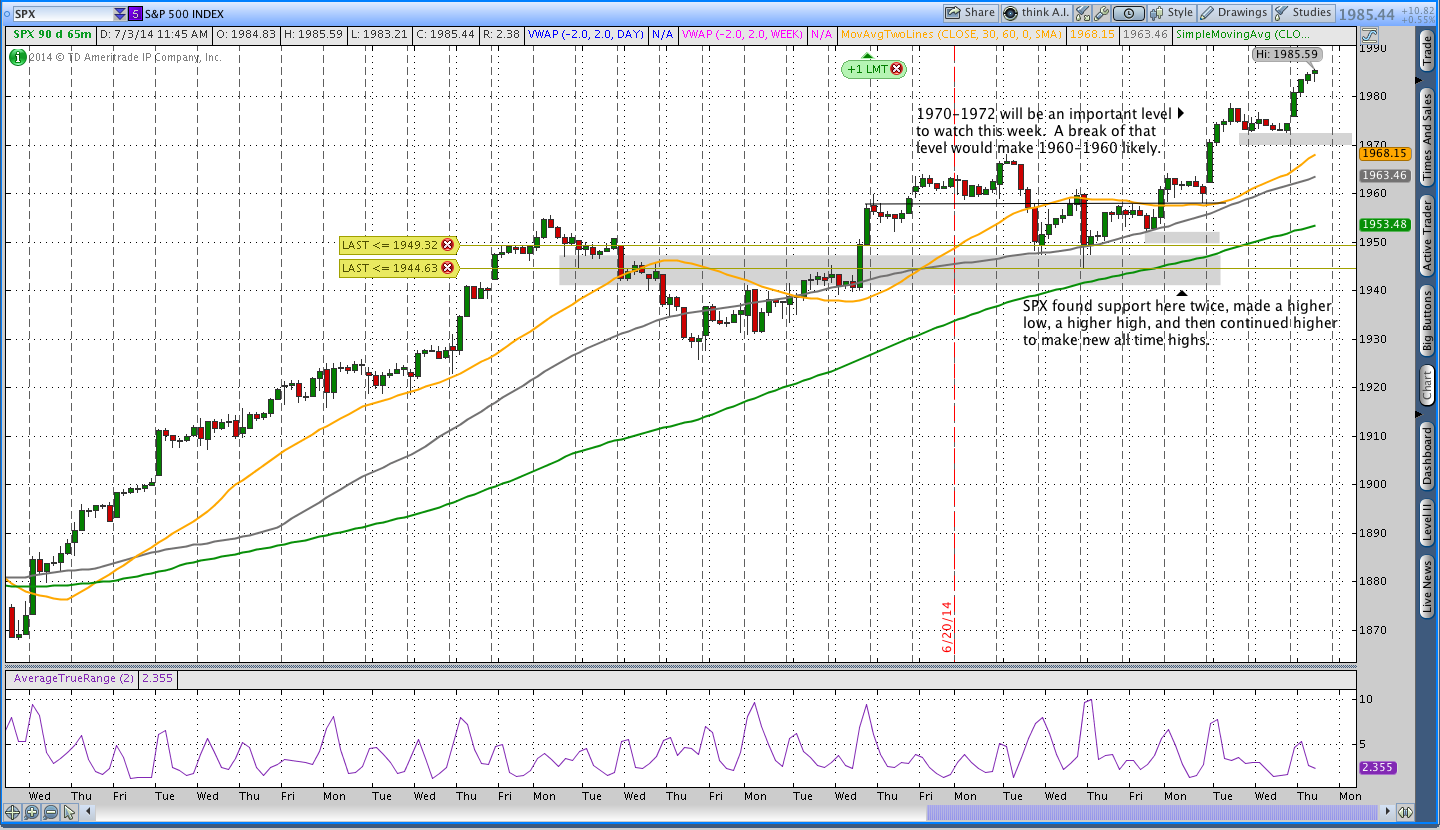Click the crosshair pan tool icon at bottom left
Screen dimensions: 1440x830
click(x=12, y=812)
